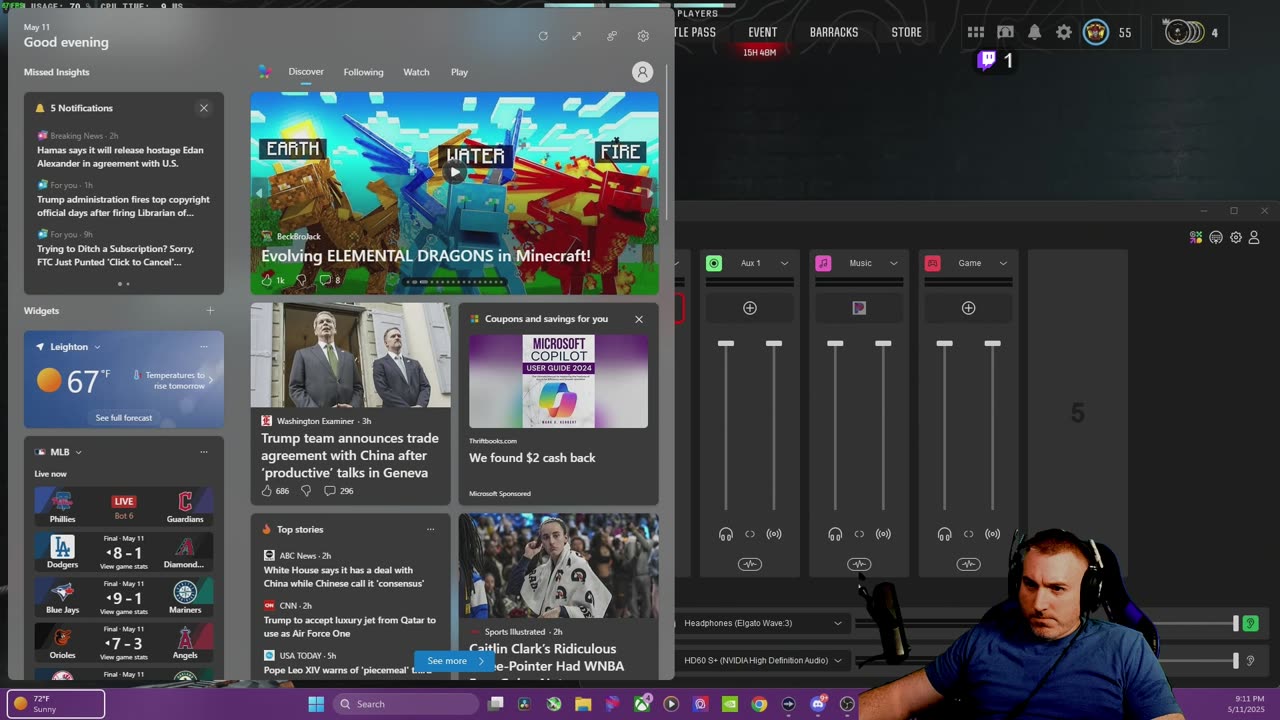Open Leighton weather widget options menu
The height and width of the screenshot is (720, 1280).
point(204,347)
